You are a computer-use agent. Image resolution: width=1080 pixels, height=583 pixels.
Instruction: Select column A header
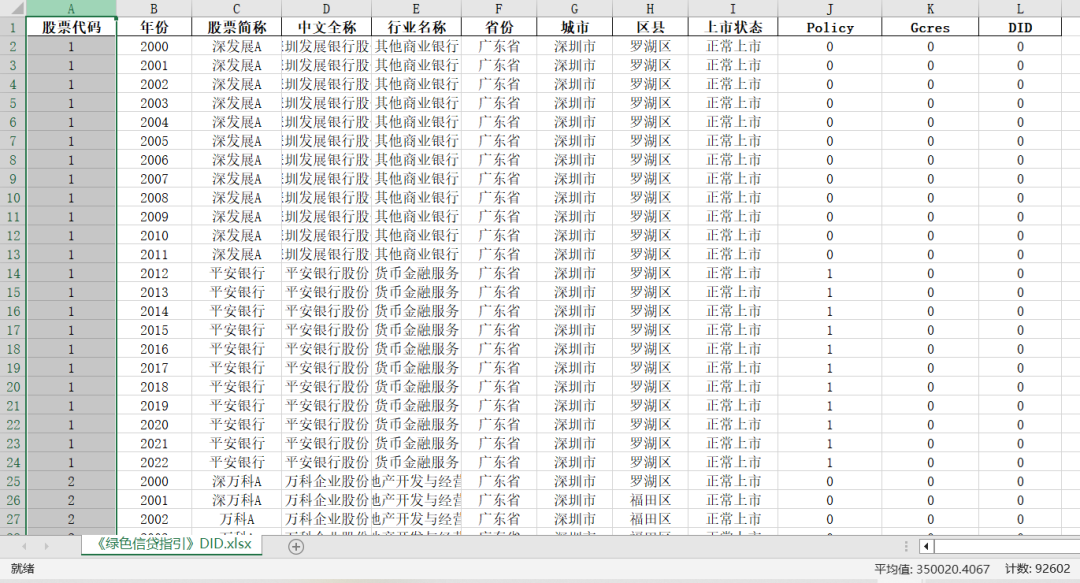pos(71,9)
